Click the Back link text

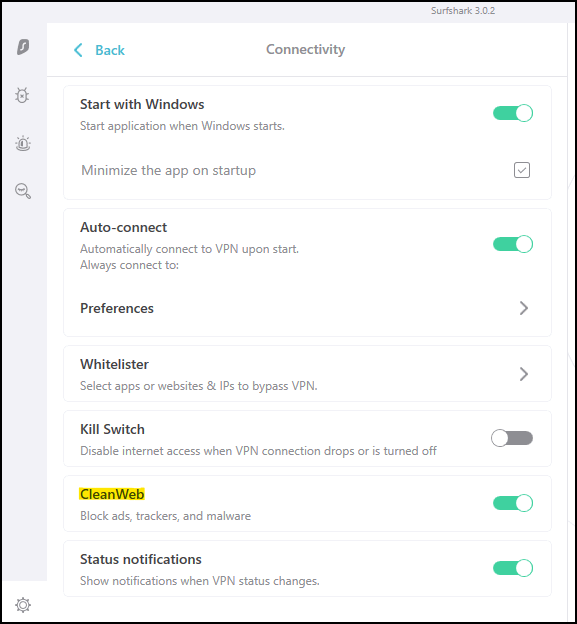pyautogui.click(x=110, y=51)
